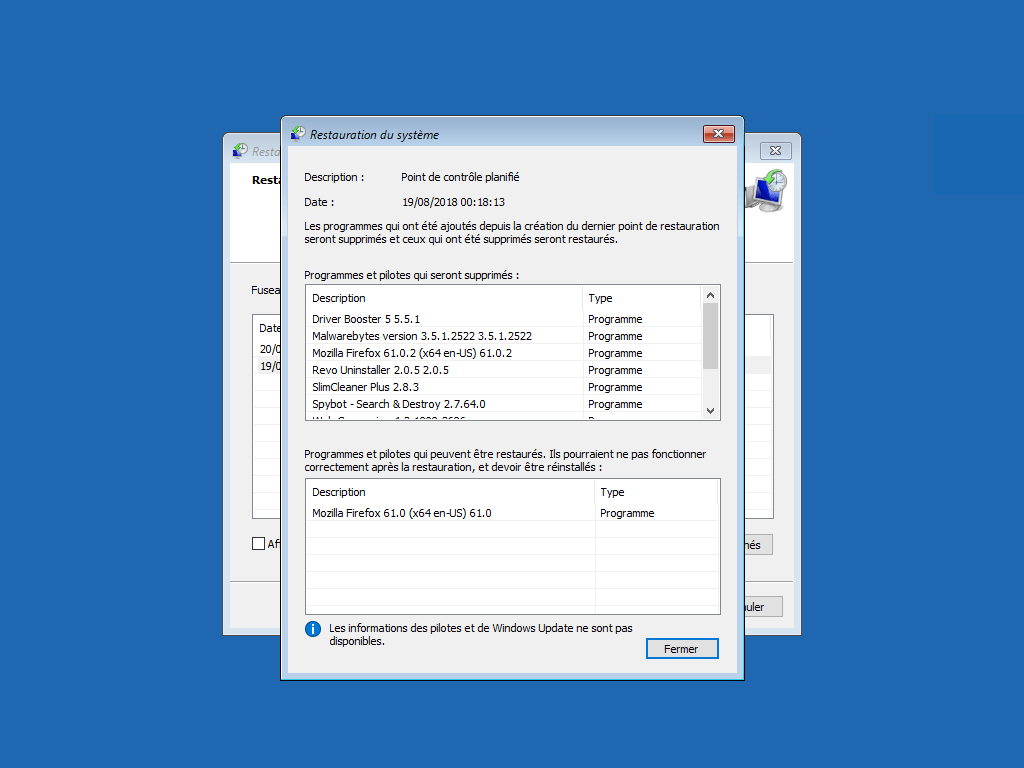Select the Driver Booster 5 5.5.1 row
This screenshot has height=768, width=1024.
click(x=504, y=319)
